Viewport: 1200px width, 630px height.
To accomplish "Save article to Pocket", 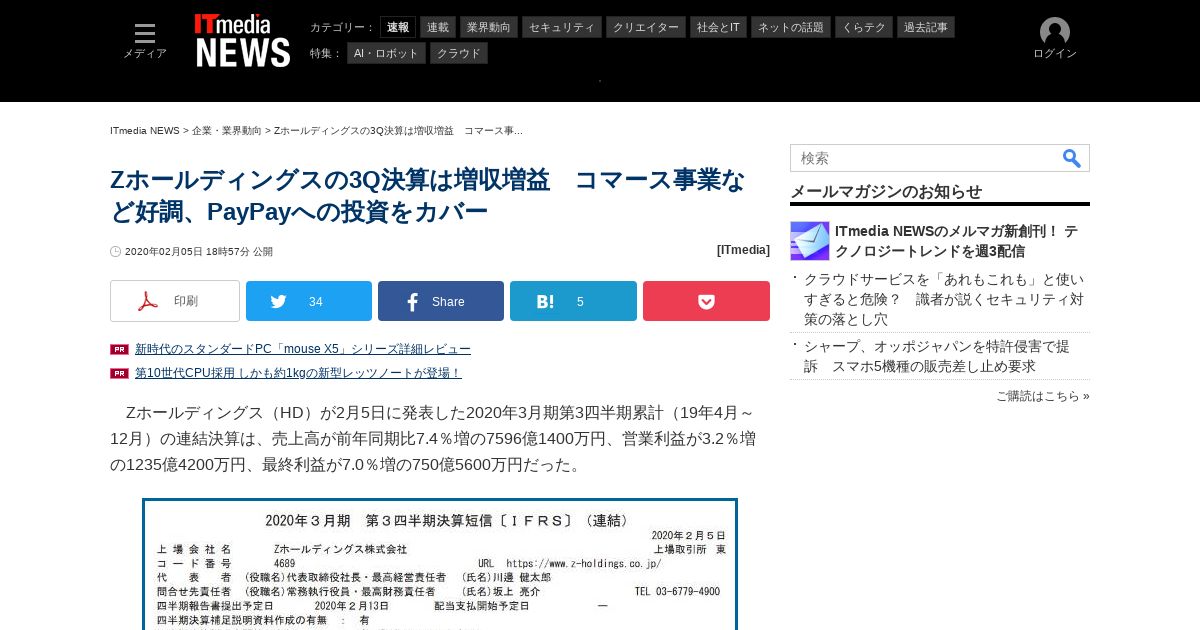I will pyautogui.click(x=706, y=301).
